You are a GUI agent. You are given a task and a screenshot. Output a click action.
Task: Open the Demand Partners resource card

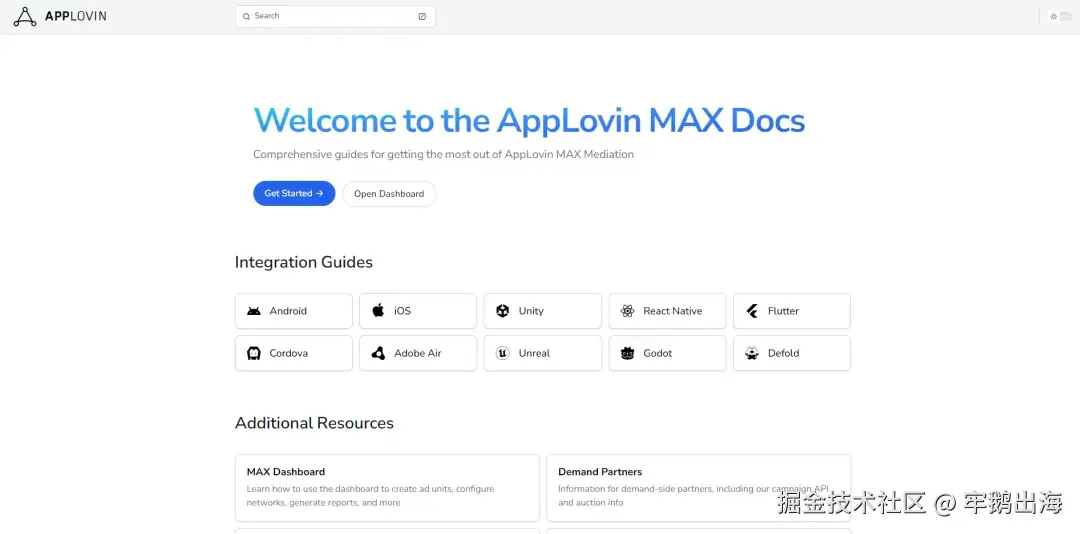[698, 488]
